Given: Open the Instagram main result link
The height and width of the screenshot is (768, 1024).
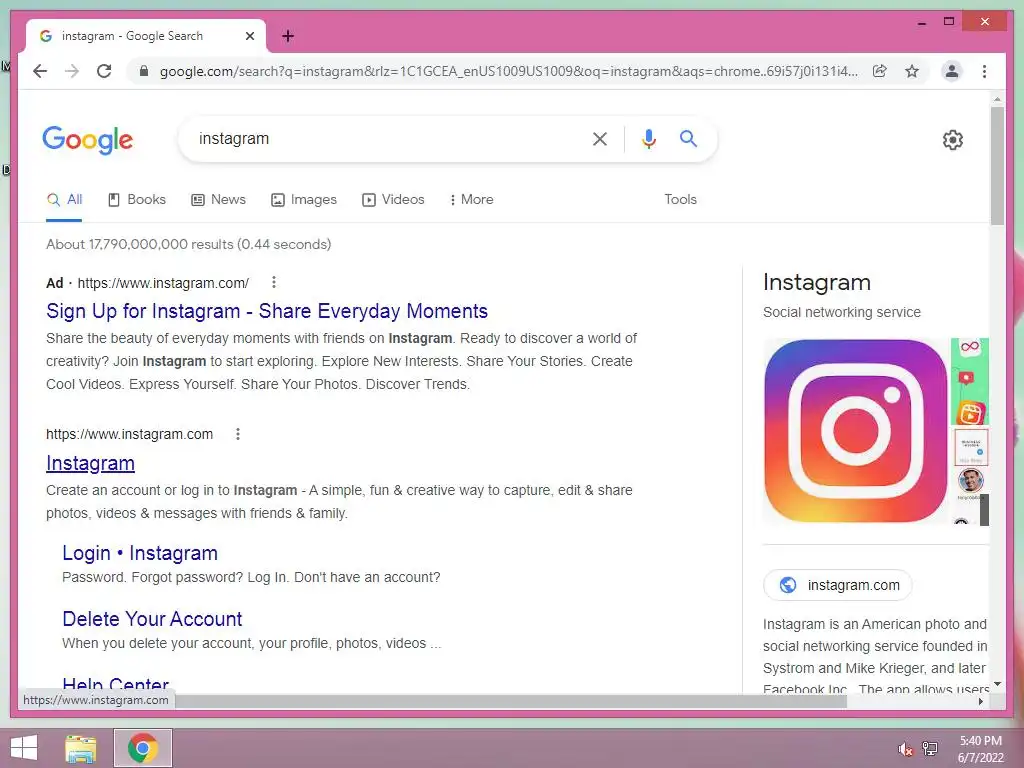Looking at the screenshot, I should click(x=90, y=463).
